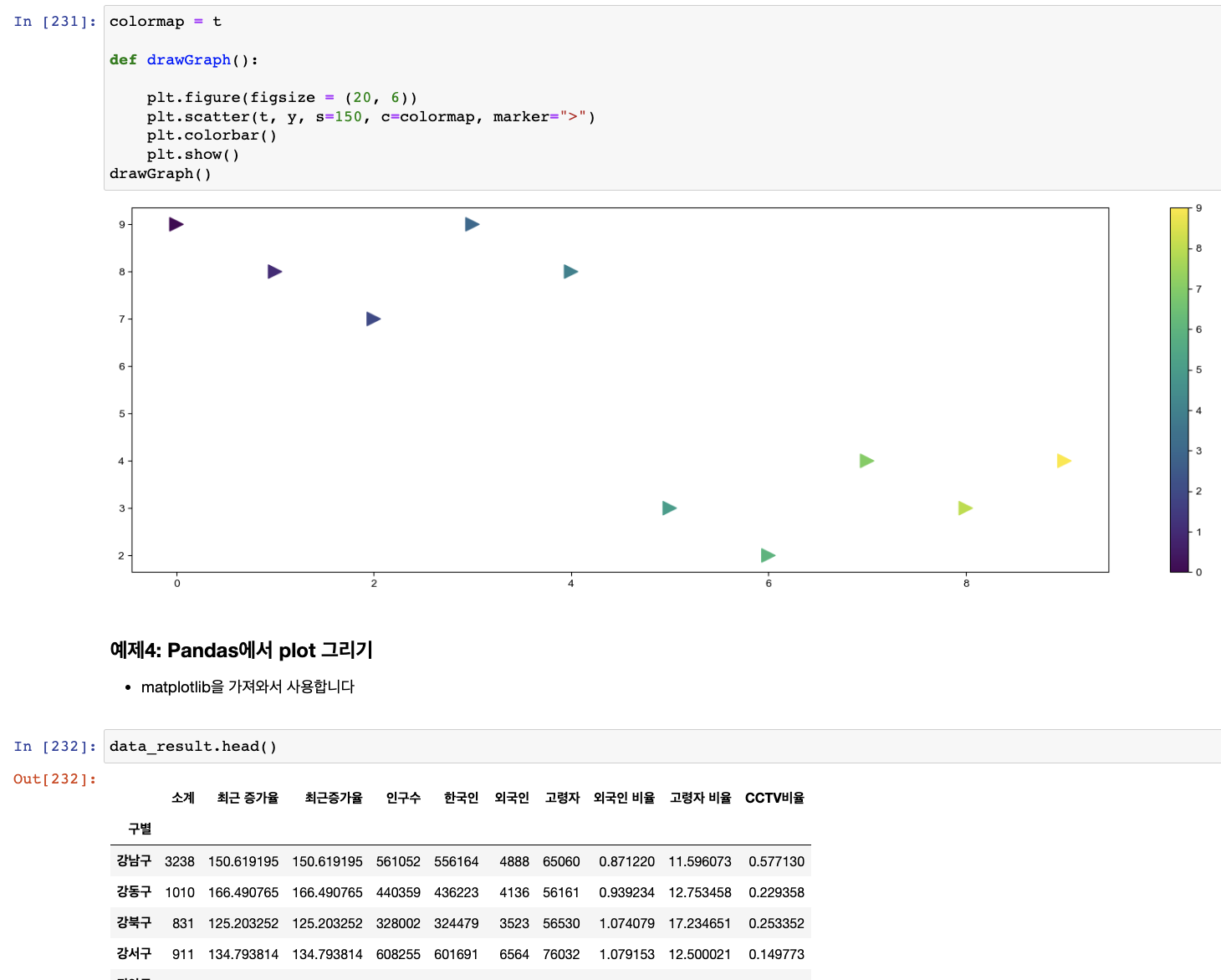
Task: Click the 외국인 value 4888
Action: point(514,861)
